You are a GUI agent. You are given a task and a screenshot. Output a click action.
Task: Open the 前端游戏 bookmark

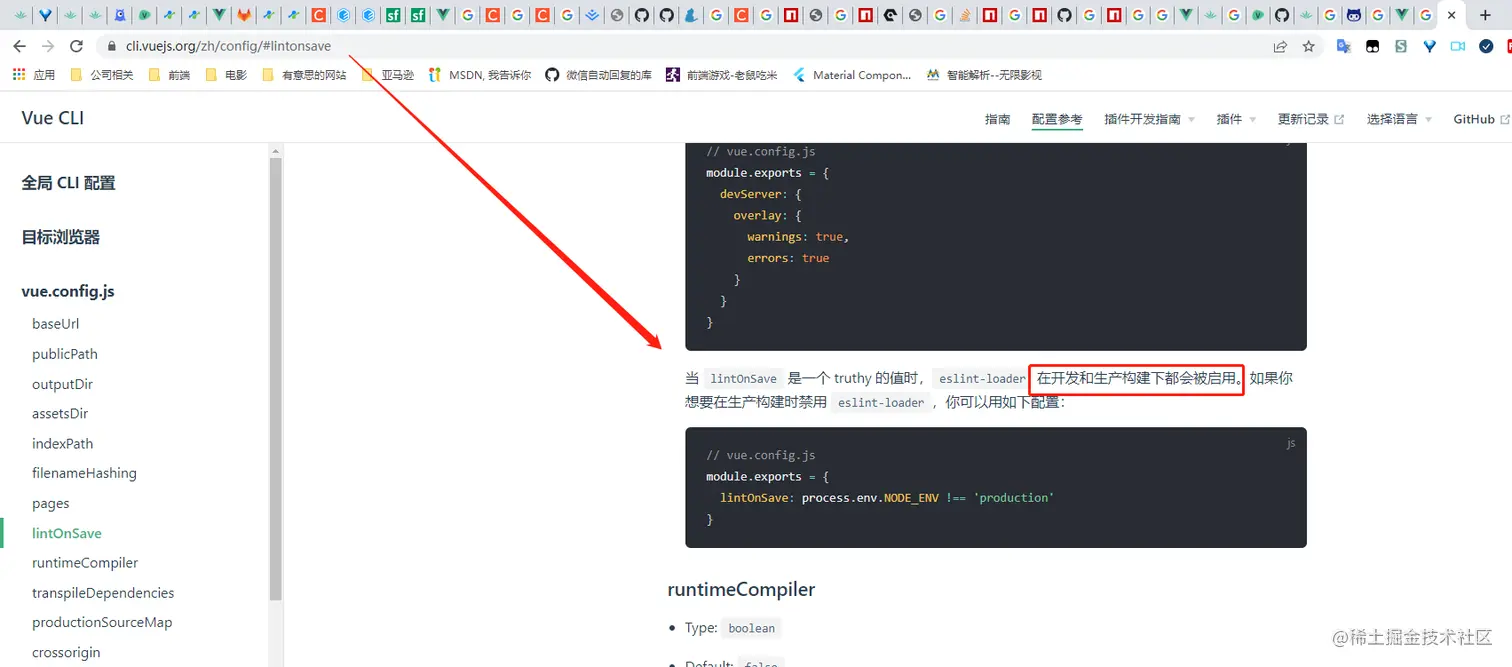[x=721, y=75]
